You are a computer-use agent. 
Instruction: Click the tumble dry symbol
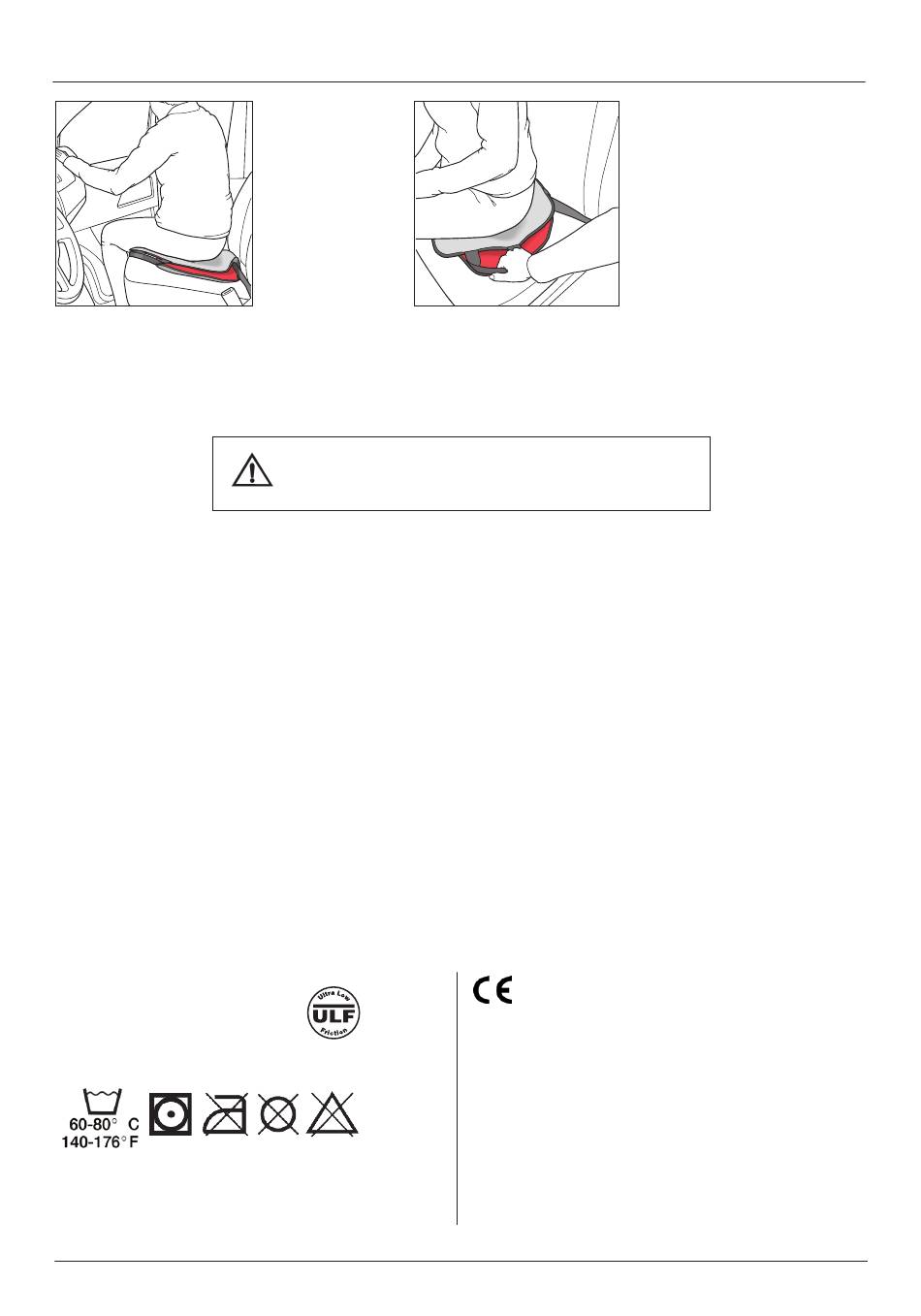171,1113
